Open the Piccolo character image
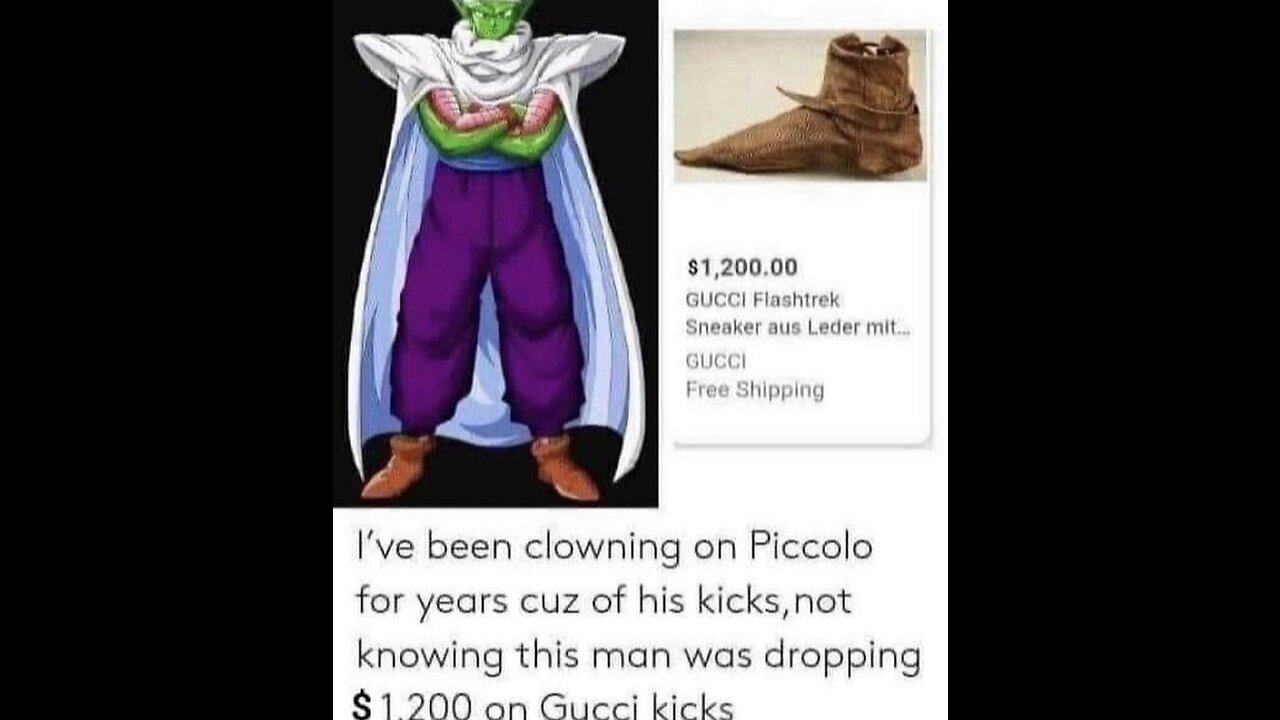The image size is (1280, 720). [x=495, y=253]
